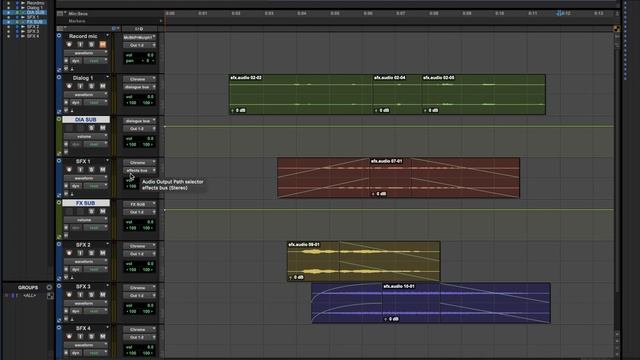
Task: Toggle input monitoring on SFX 4
Action: [80, 336]
